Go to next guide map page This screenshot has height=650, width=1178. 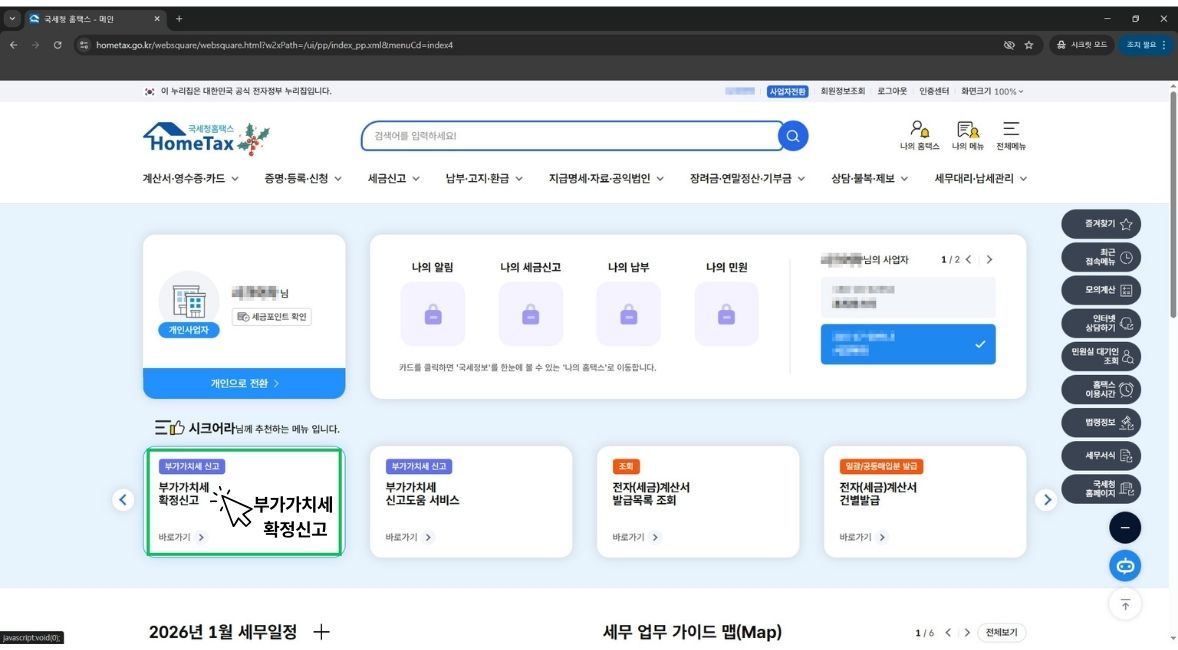pos(967,633)
